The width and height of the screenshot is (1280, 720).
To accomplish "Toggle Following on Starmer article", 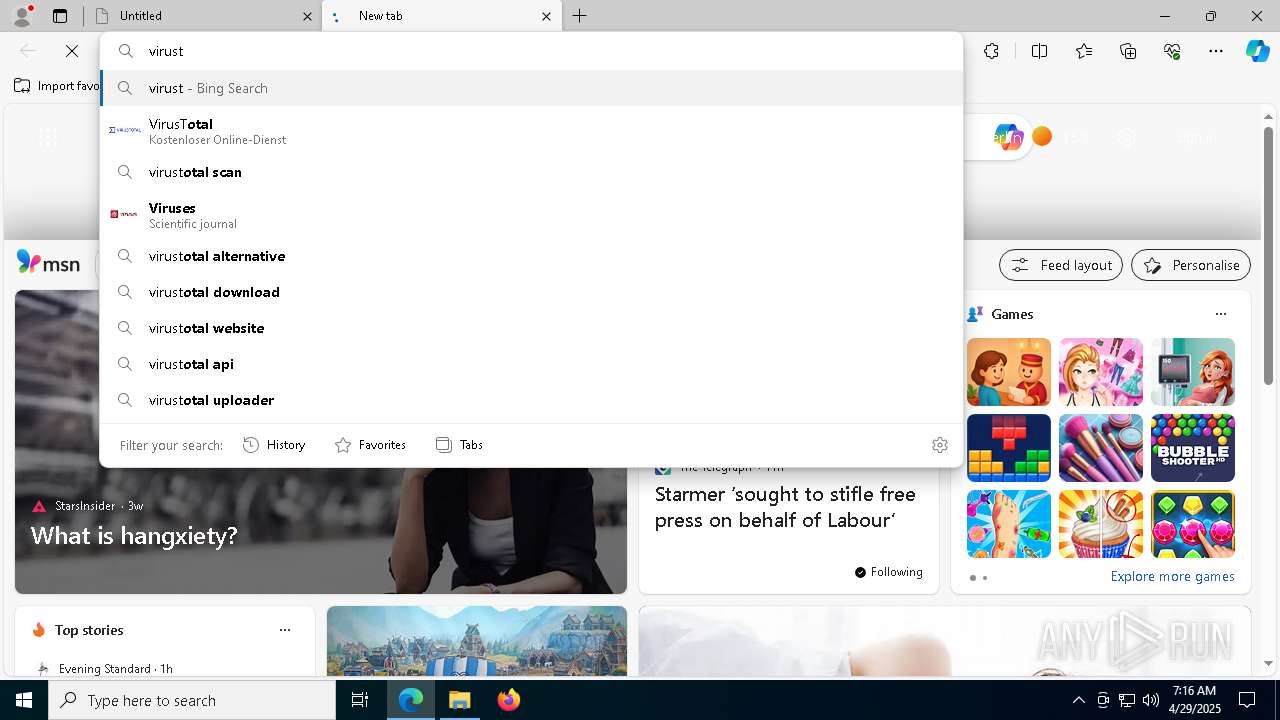I will coord(889,572).
